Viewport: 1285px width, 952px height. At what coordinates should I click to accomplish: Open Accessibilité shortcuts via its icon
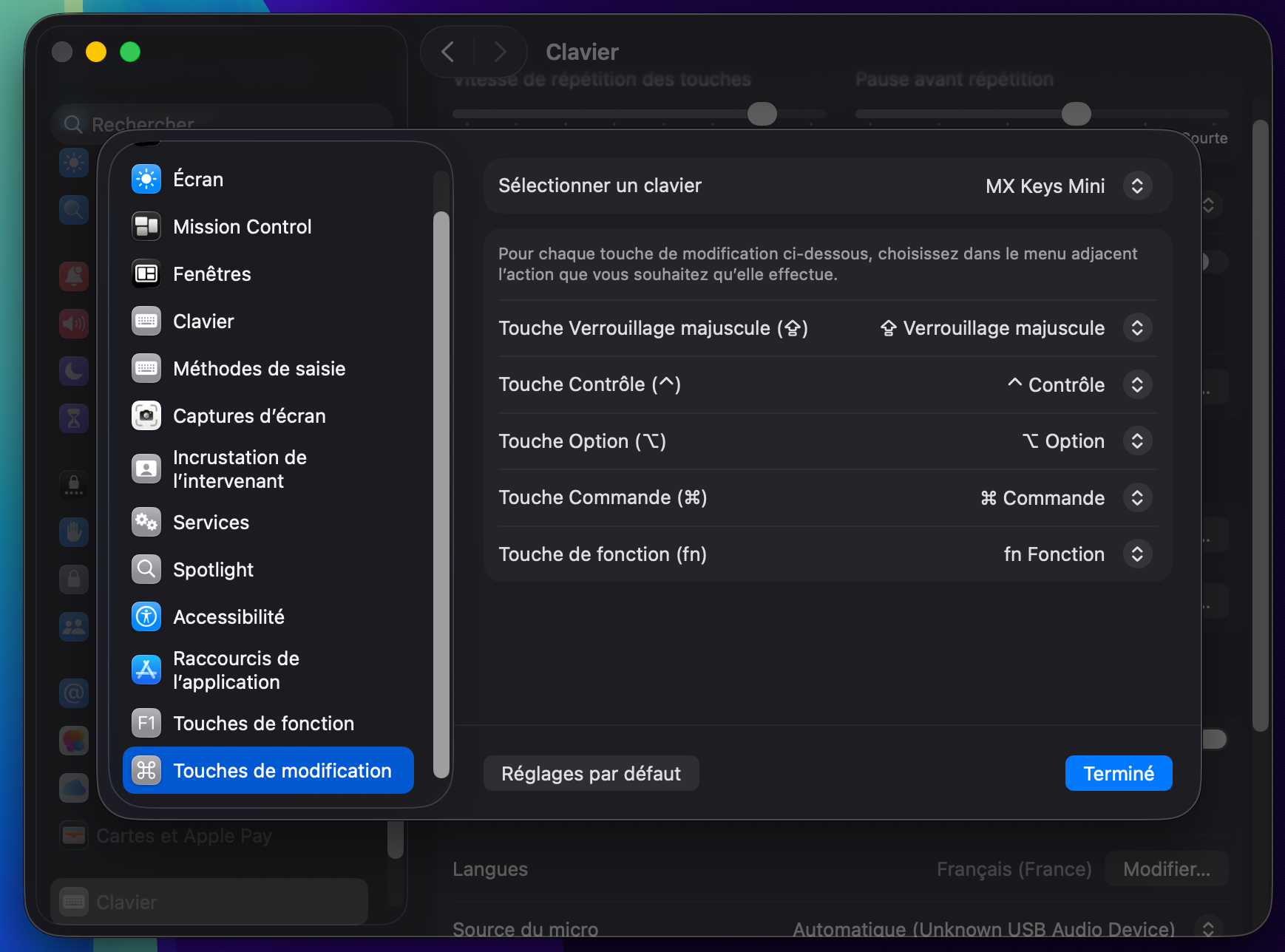146,616
